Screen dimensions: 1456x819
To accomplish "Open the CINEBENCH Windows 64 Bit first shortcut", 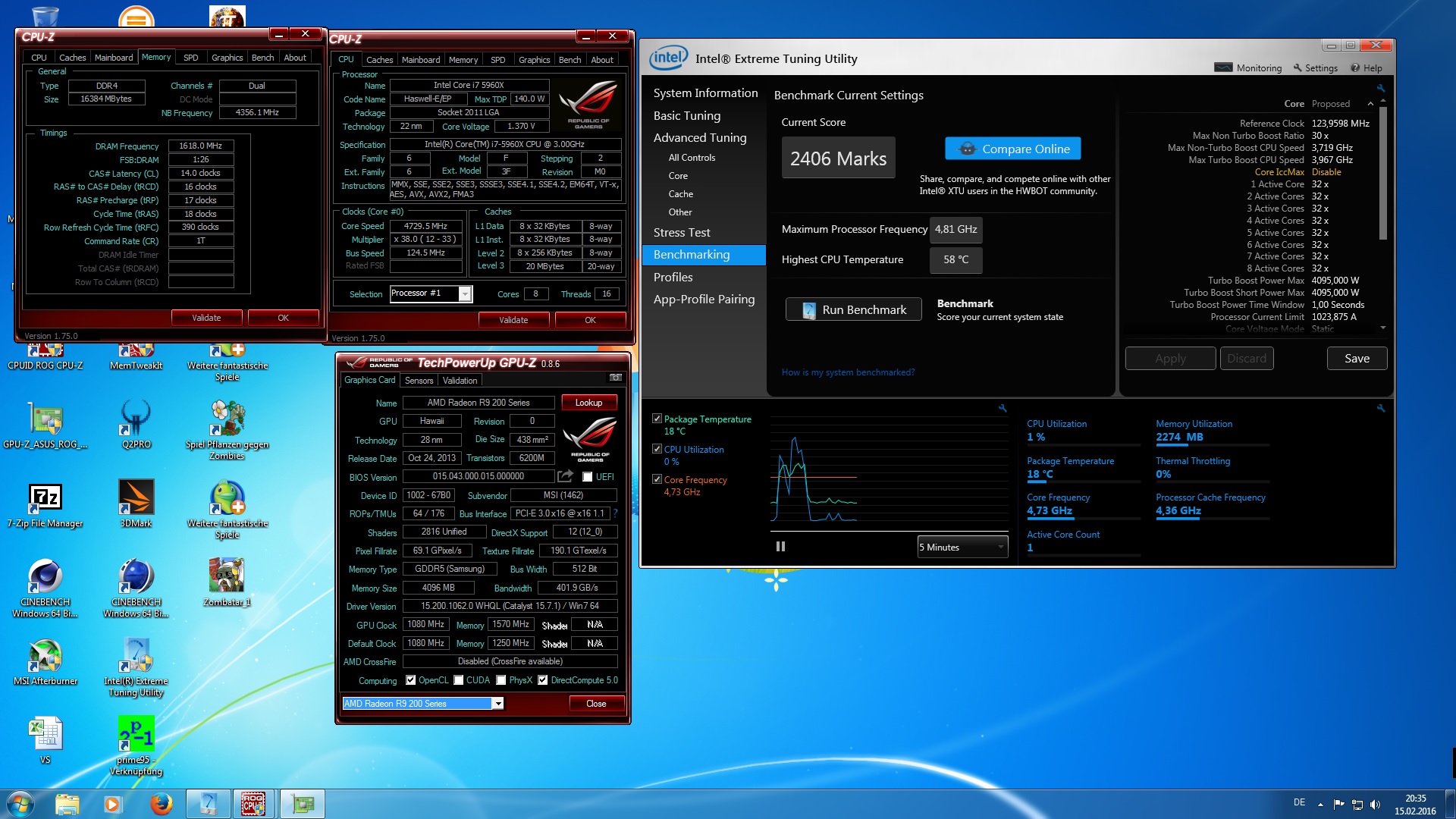I will coord(45,588).
